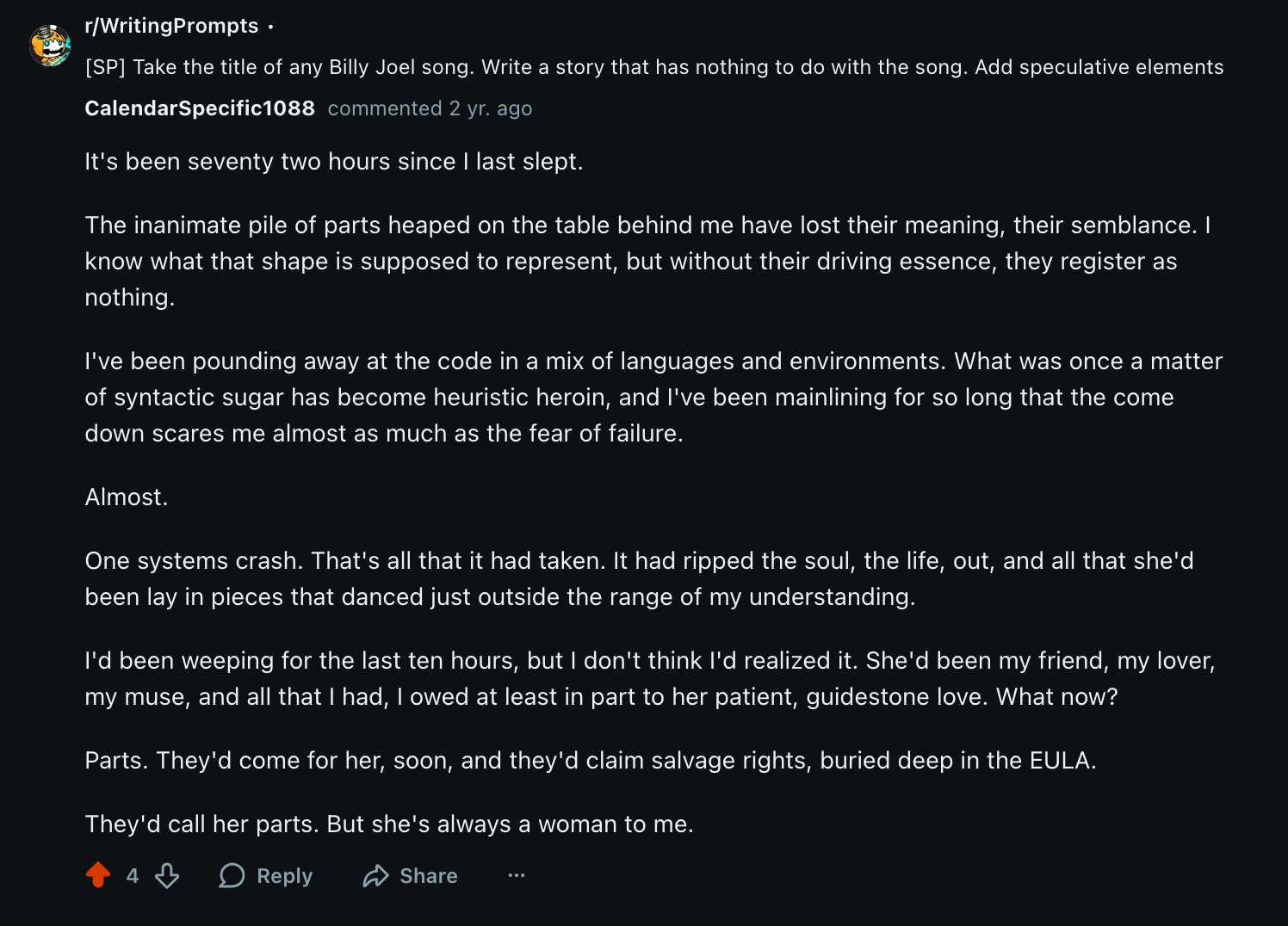Open CalendarSpecific1088's user profile
Screen dimensions: 1288x926
click(x=200, y=108)
